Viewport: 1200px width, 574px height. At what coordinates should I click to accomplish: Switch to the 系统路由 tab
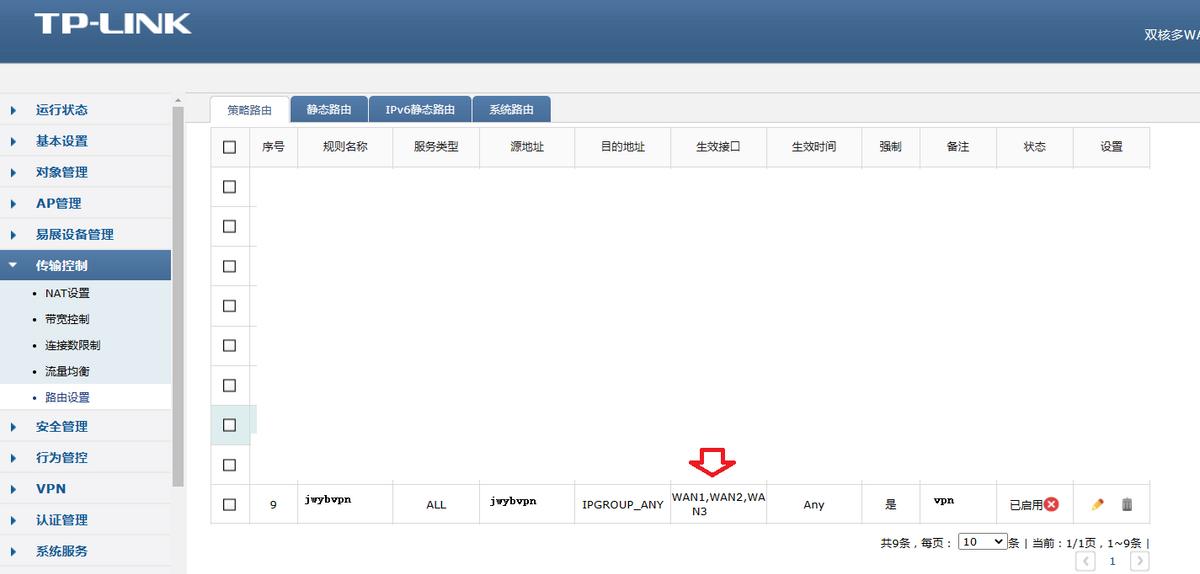point(511,109)
